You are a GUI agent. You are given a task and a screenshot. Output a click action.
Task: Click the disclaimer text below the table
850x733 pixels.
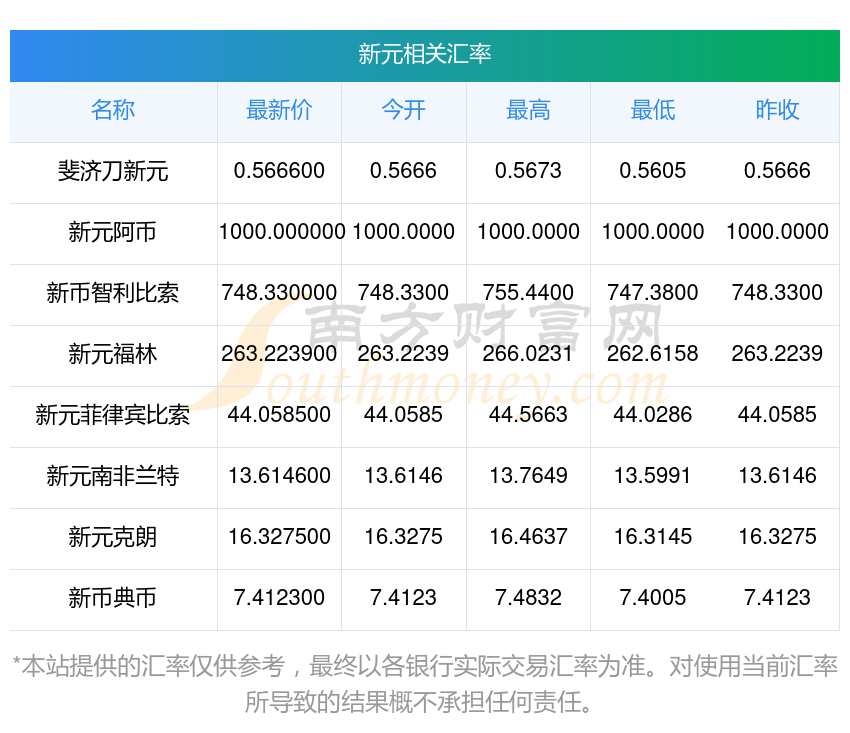click(425, 684)
